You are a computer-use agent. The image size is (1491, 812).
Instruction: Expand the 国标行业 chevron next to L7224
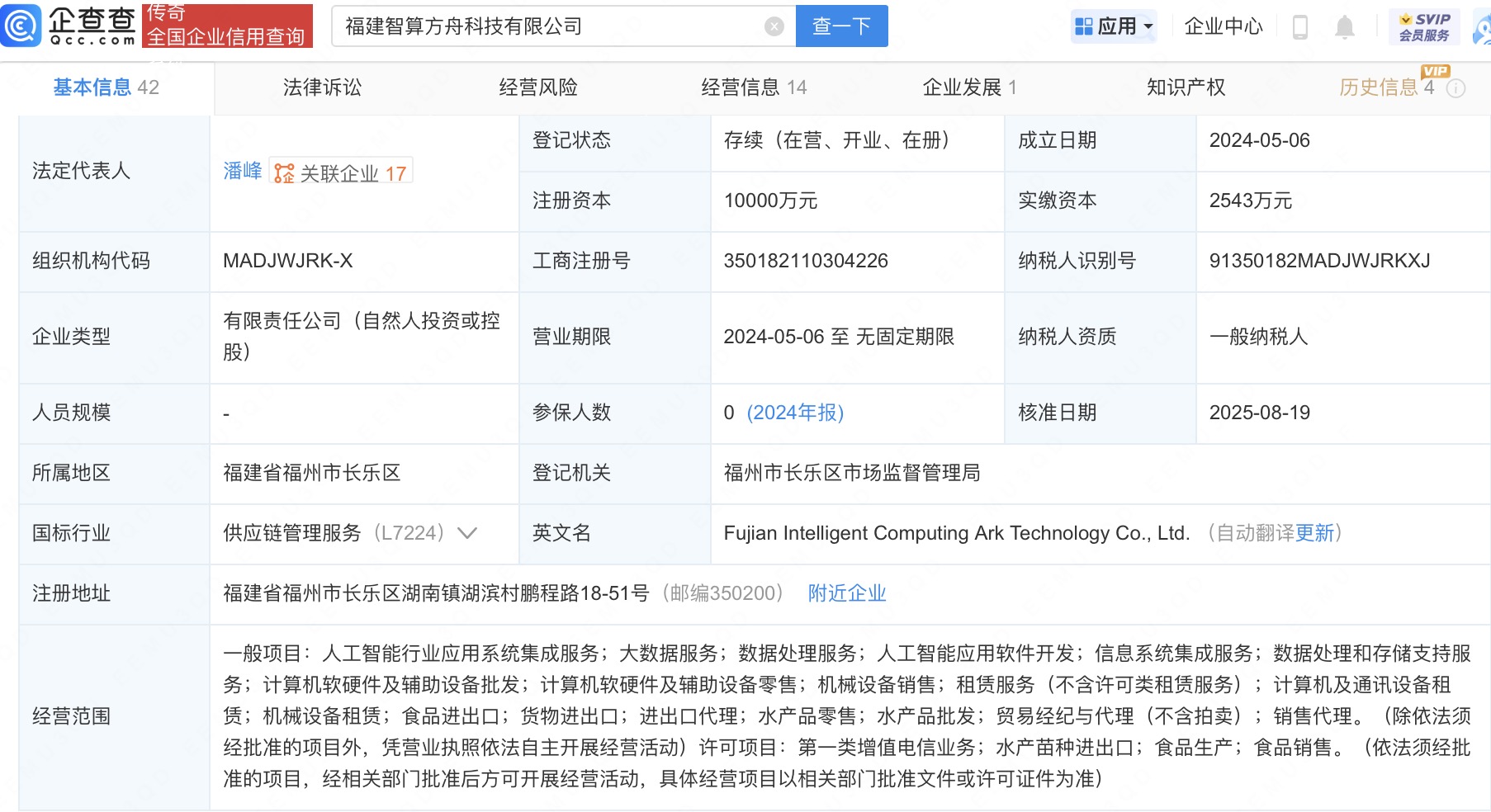click(x=467, y=533)
